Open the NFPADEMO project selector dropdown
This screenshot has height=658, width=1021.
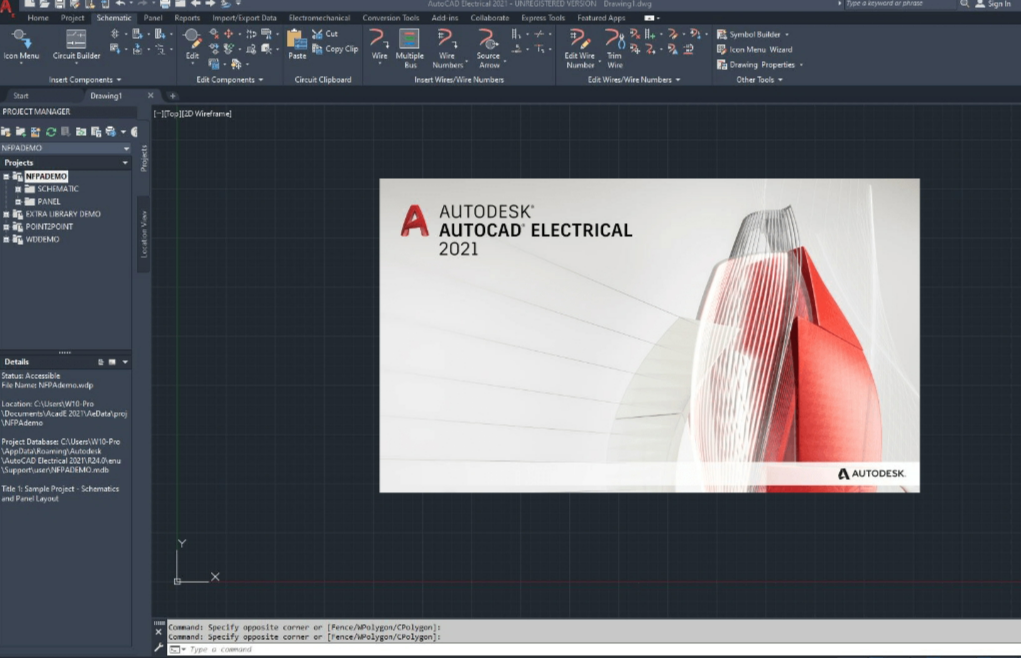[x=126, y=148]
